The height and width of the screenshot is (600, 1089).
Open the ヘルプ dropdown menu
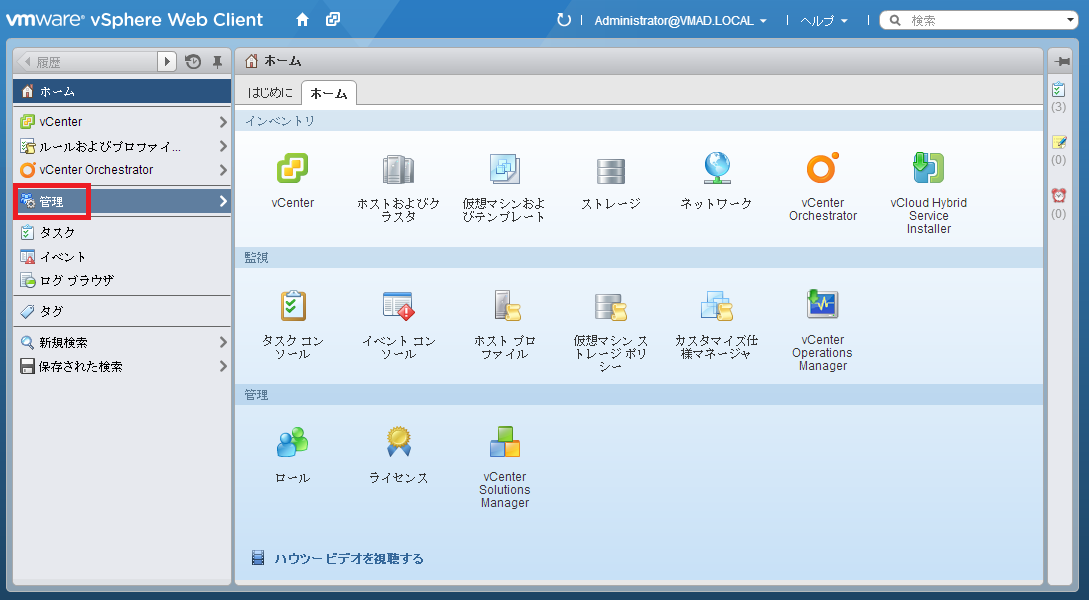[823, 21]
